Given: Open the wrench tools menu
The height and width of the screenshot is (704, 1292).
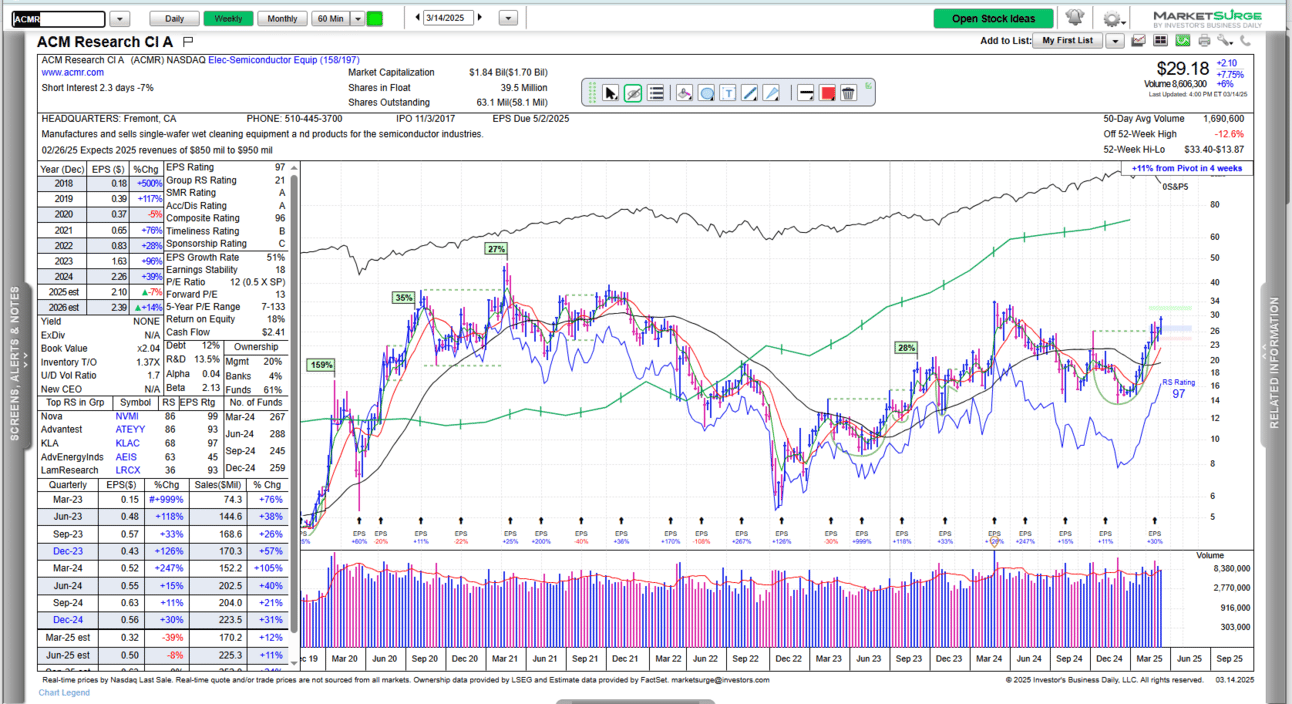Looking at the screenshot, I should [1225, 41].
